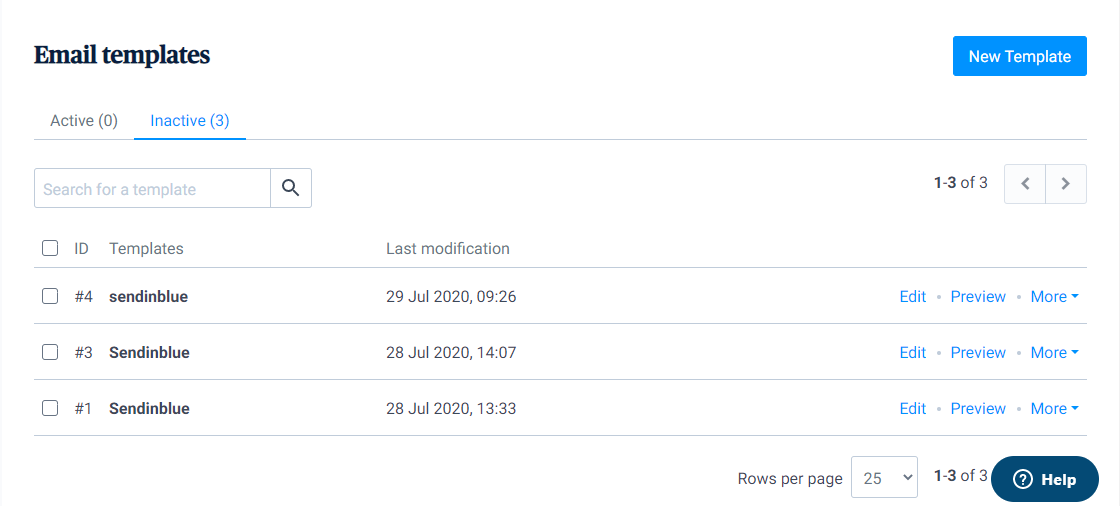
Task: Go to previous page with left chevron
Action: click(1025, 184)
